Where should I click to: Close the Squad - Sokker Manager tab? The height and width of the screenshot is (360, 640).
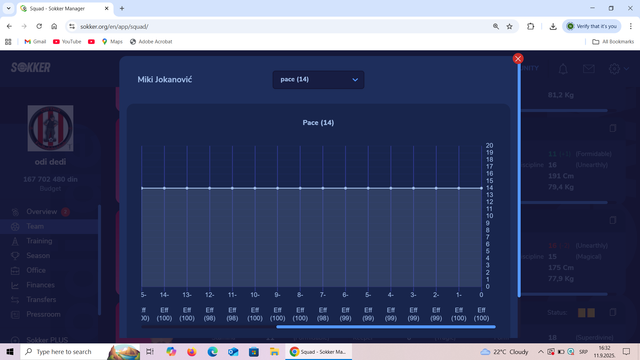(x=107, y=8)
